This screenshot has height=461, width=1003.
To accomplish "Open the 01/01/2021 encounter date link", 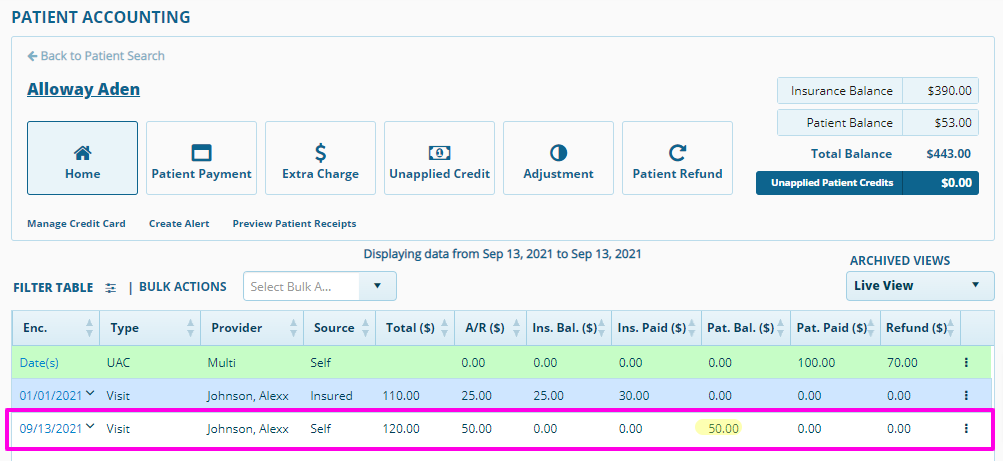I will [51, 396].
